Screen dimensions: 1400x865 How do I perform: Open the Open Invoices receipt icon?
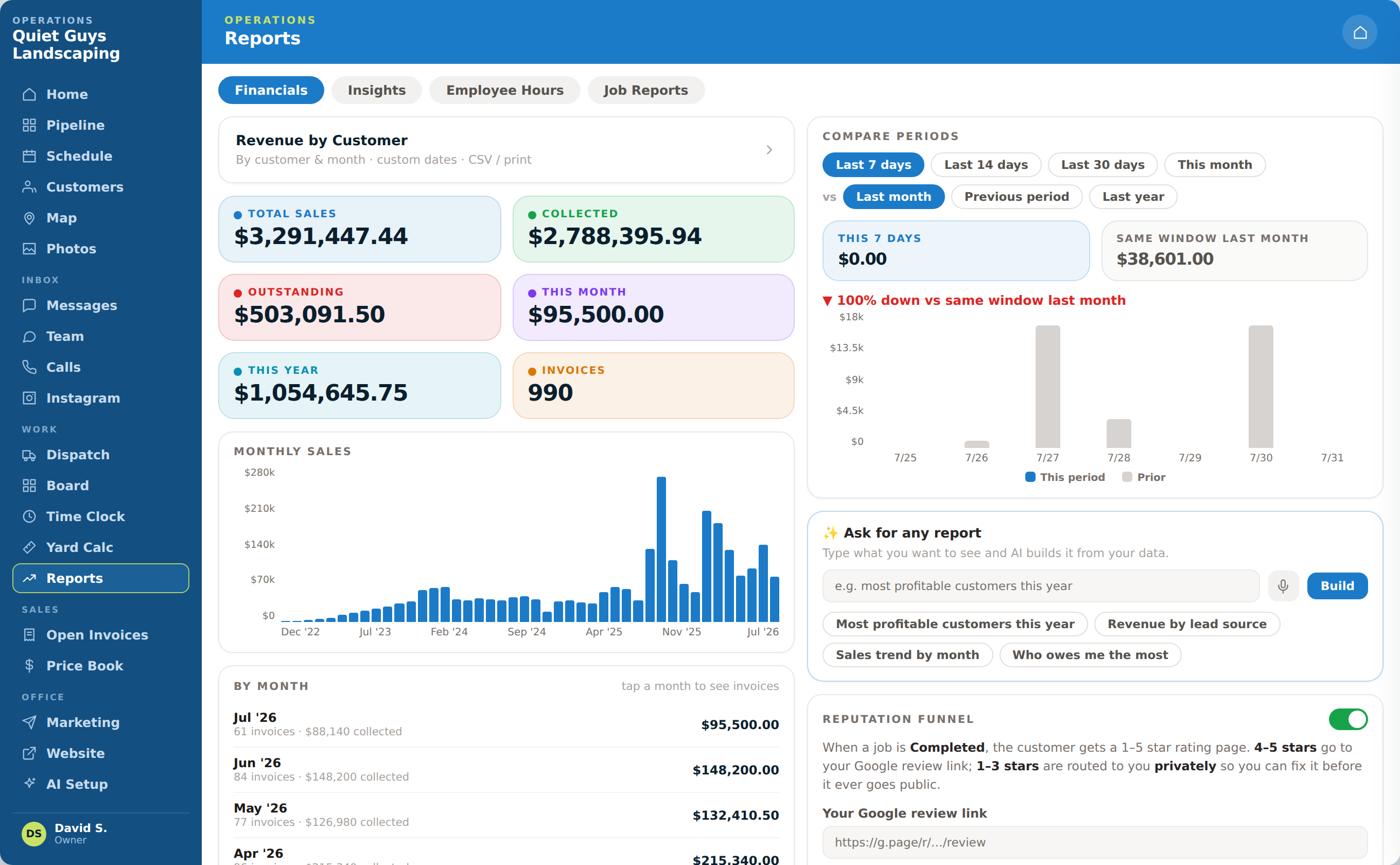point(29,635)
